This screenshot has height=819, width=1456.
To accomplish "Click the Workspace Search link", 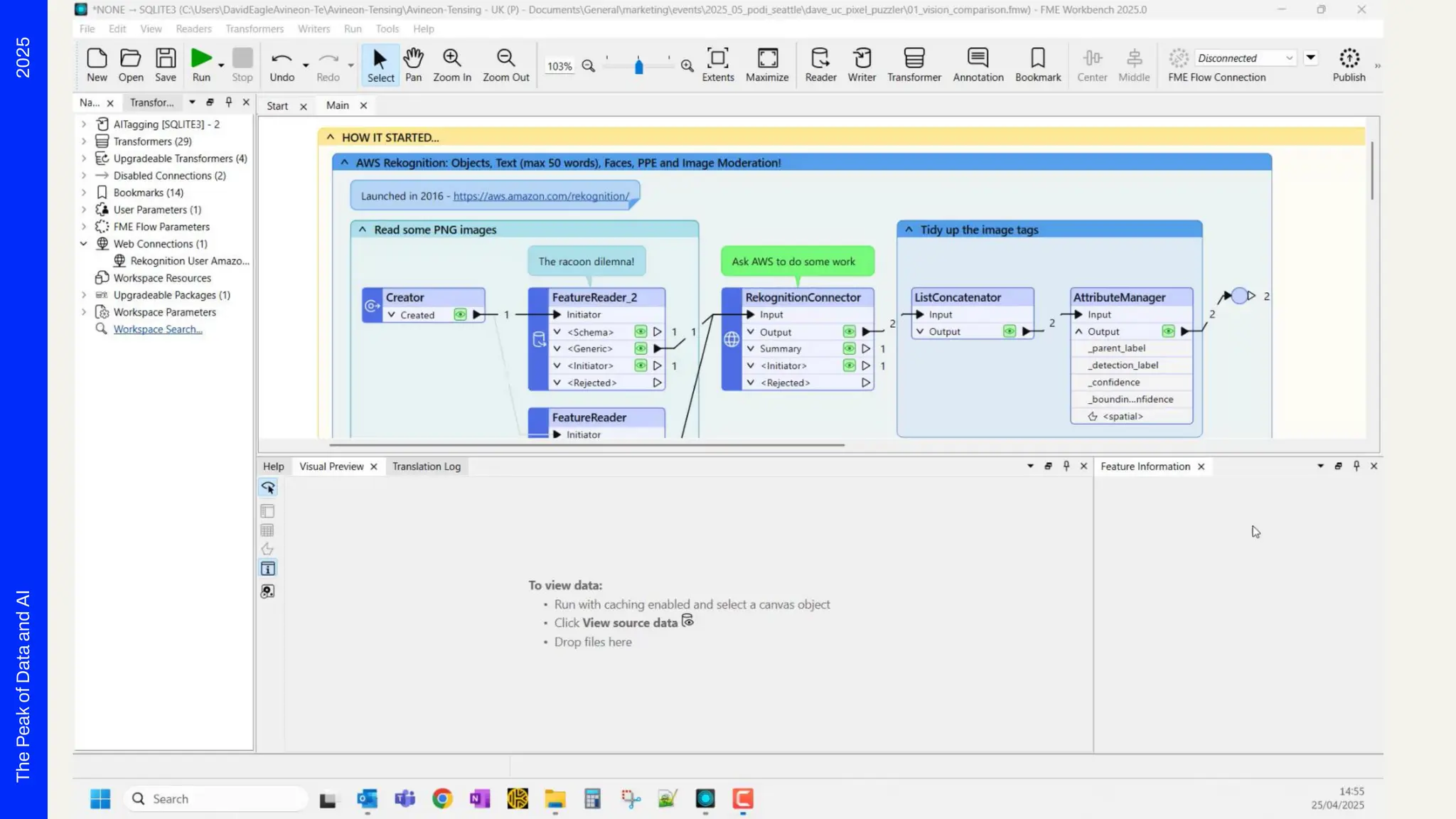I will coord(158,329).
